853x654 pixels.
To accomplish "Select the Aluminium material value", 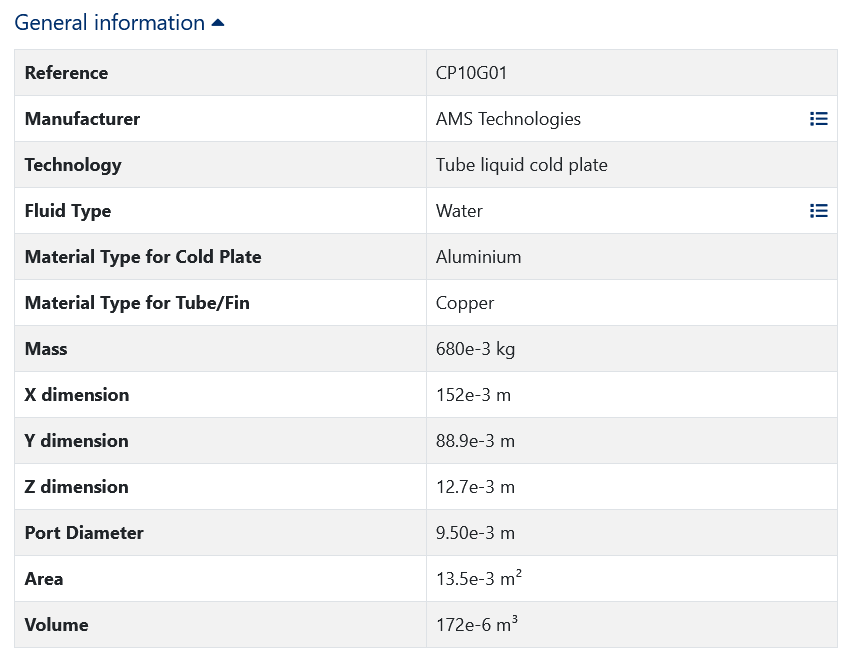I will (478, 257).
